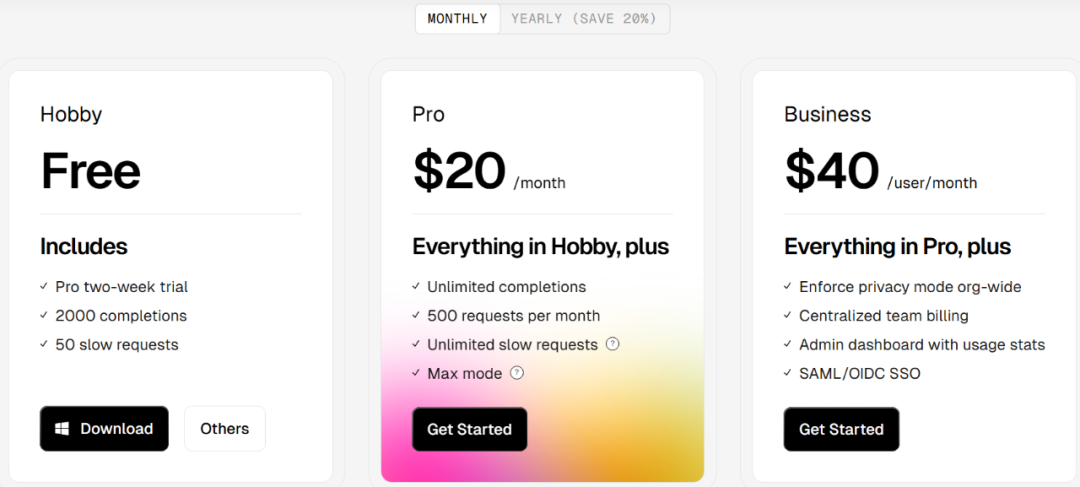1080x487 pixels.
Task: Download the Hobby plan for Windows
Action: (104, 428)
